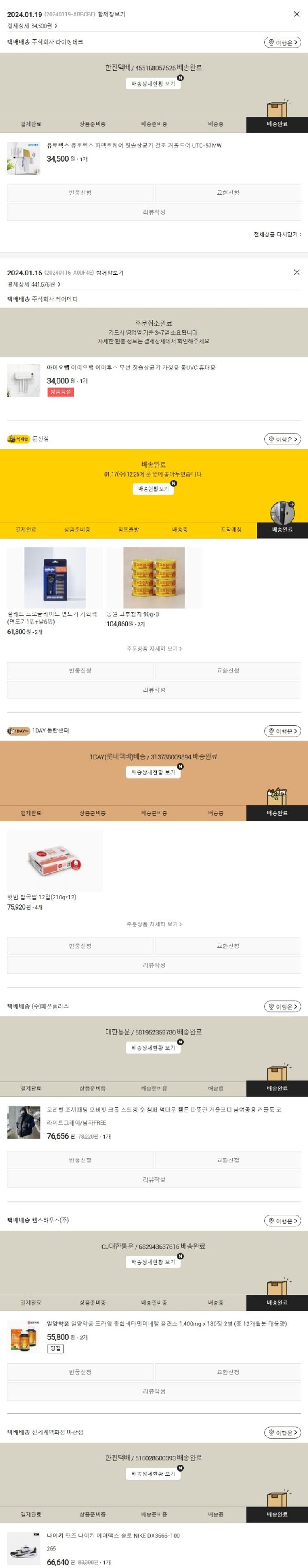Open the 동원 고추참치 product thumbnail

tap(154, 577)
